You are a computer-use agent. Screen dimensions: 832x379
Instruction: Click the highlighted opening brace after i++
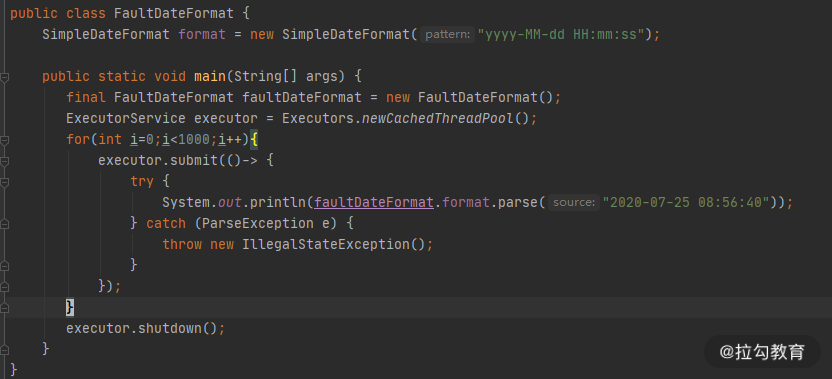coord(254,140)
